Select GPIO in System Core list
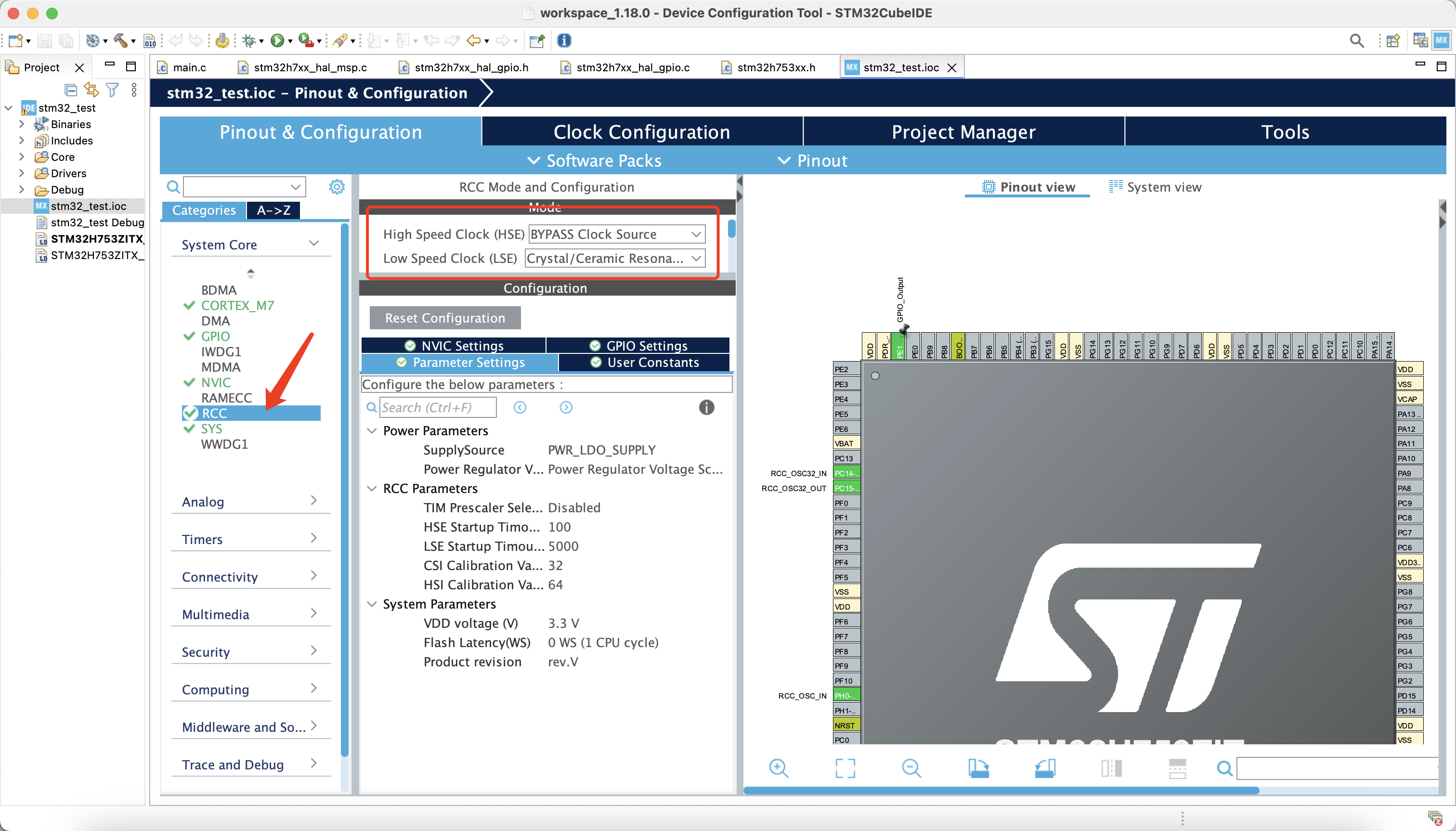Image resolution: width=1456 pixels, height=831 pixels. pos(215,337)
